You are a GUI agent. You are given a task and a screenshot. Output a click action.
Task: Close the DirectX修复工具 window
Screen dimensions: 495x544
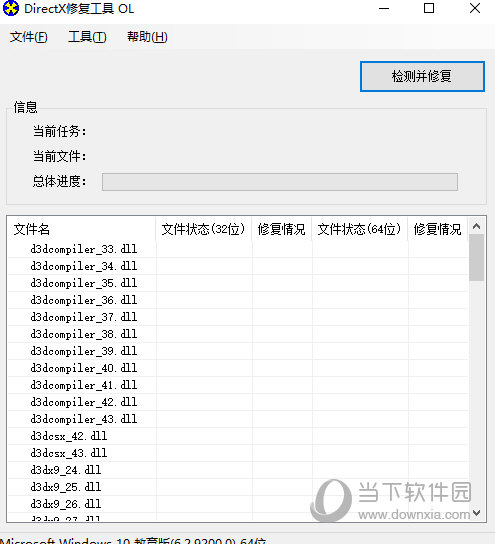click(475, 8)
